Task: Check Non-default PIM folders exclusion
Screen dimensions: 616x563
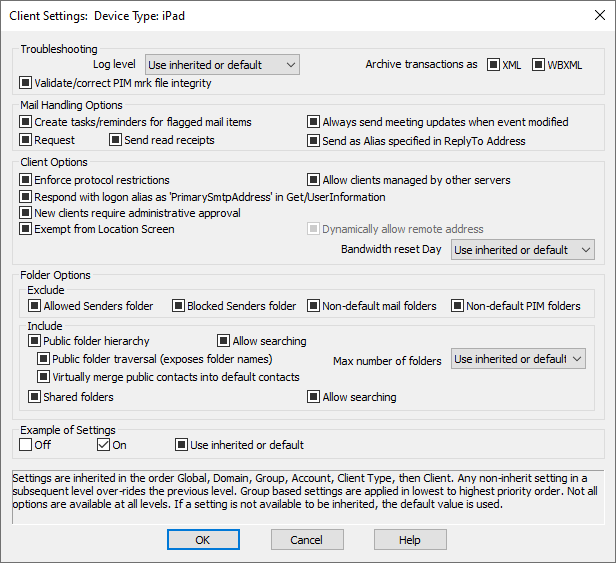Action: [x=457, y=306]
